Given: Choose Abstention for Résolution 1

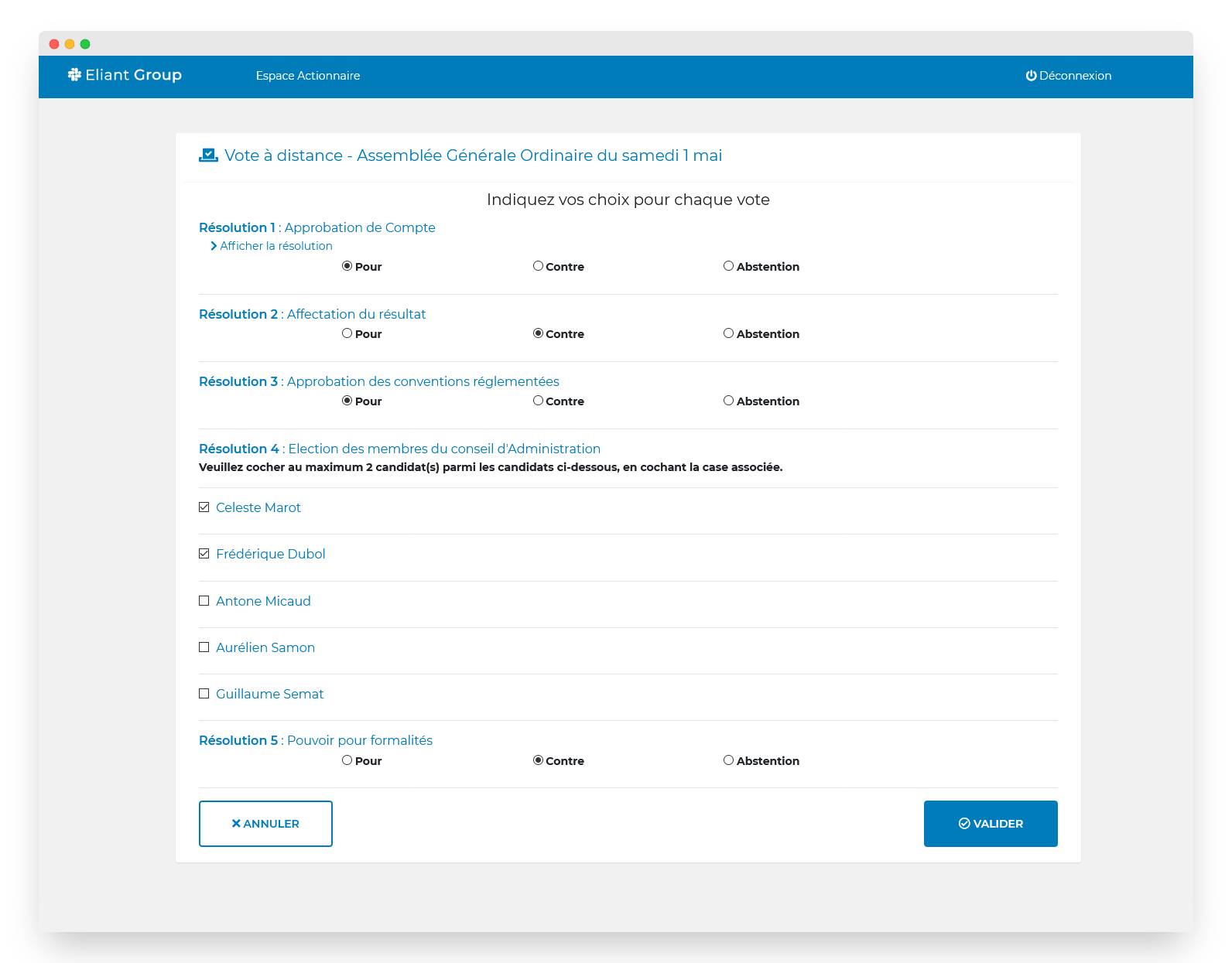Looking at the screenshot, I should (x=728, y=266).
